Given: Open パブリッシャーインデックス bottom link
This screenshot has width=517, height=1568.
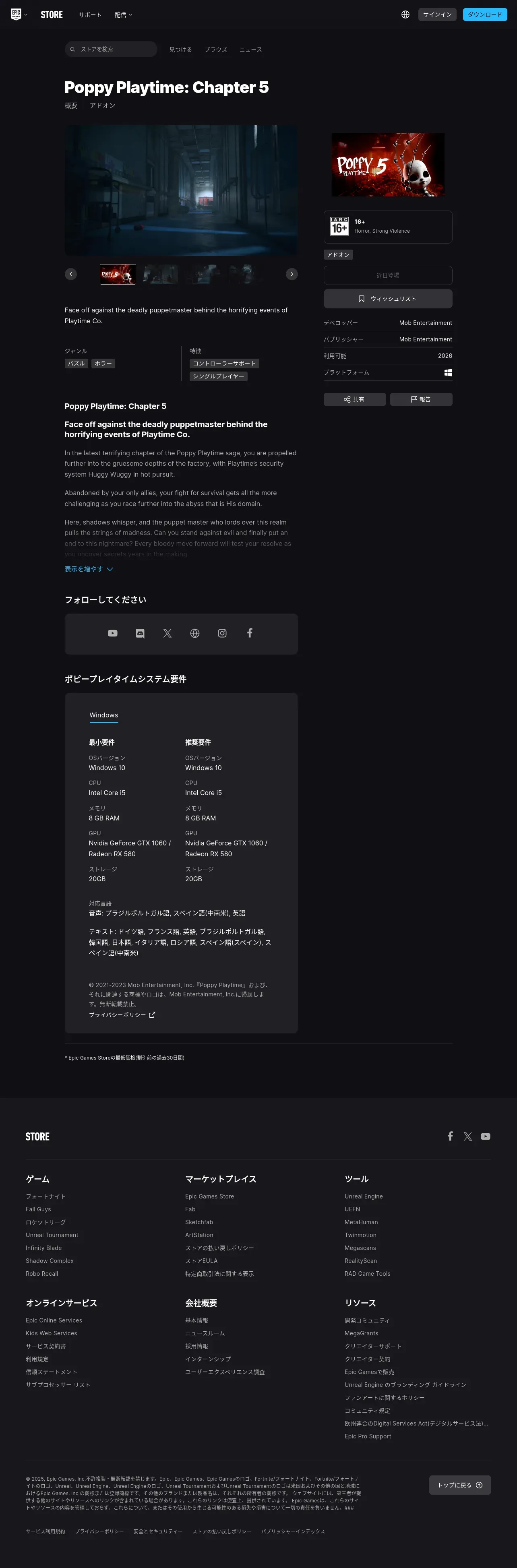Looking at the screenshot, I should (293, 1531).
